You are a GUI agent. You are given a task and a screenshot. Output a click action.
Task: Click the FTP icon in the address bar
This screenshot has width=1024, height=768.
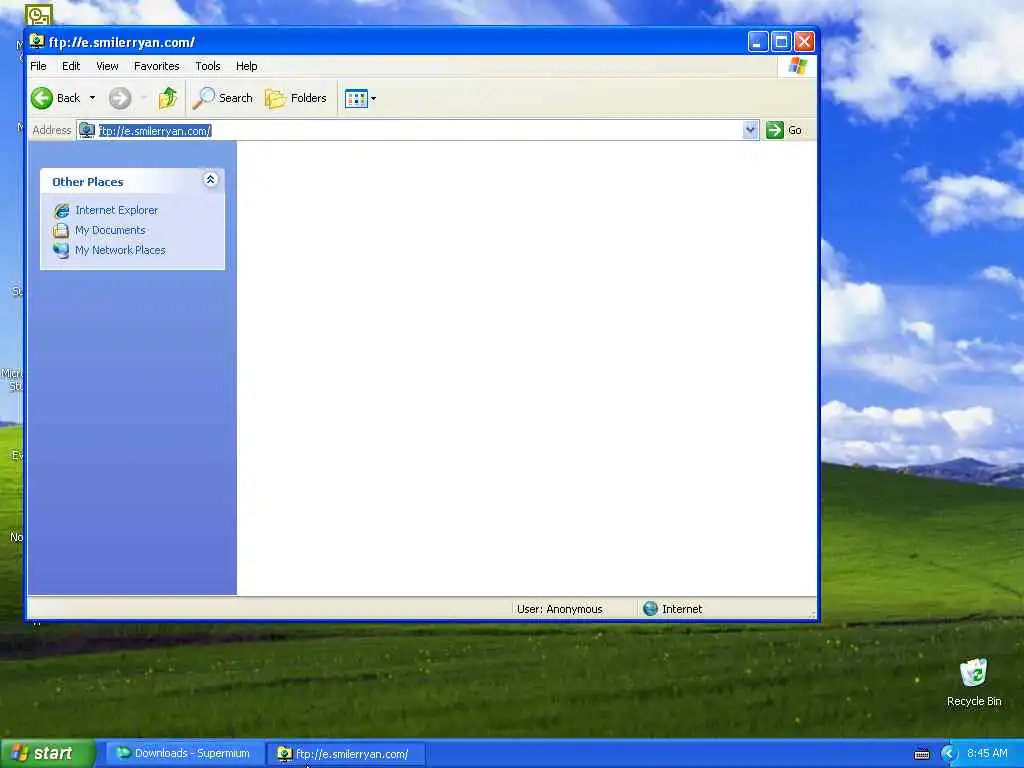click(87, 131)
